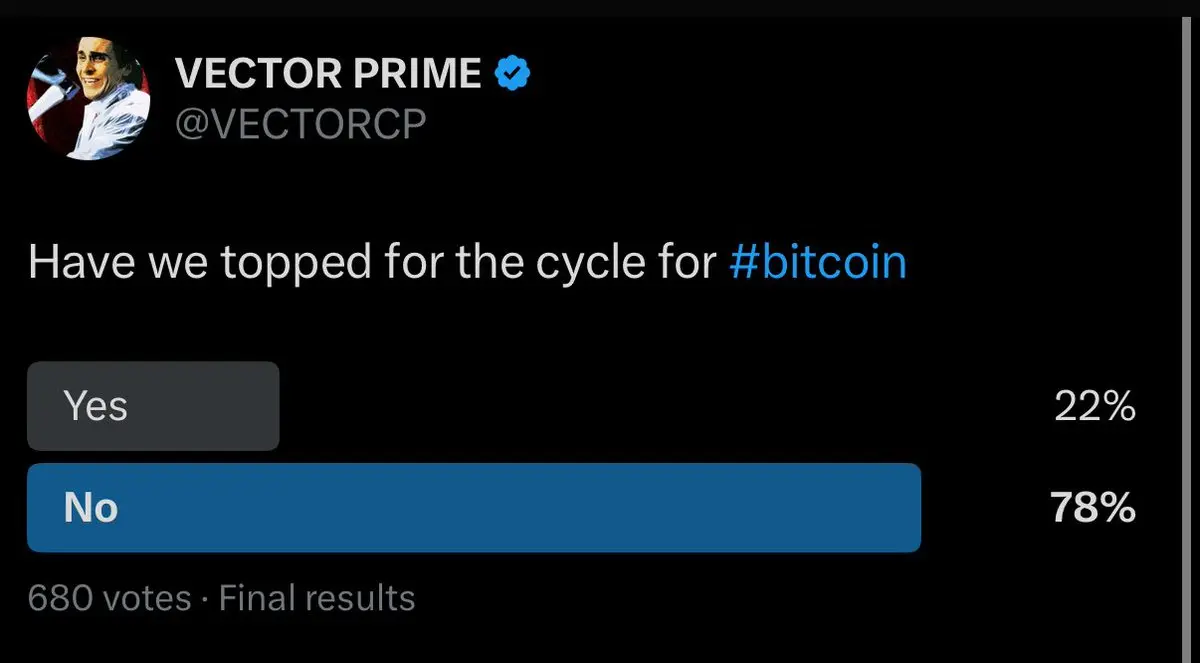Open the VECTOR PRIME display name
1200x663 pixels.
point(329,75)
